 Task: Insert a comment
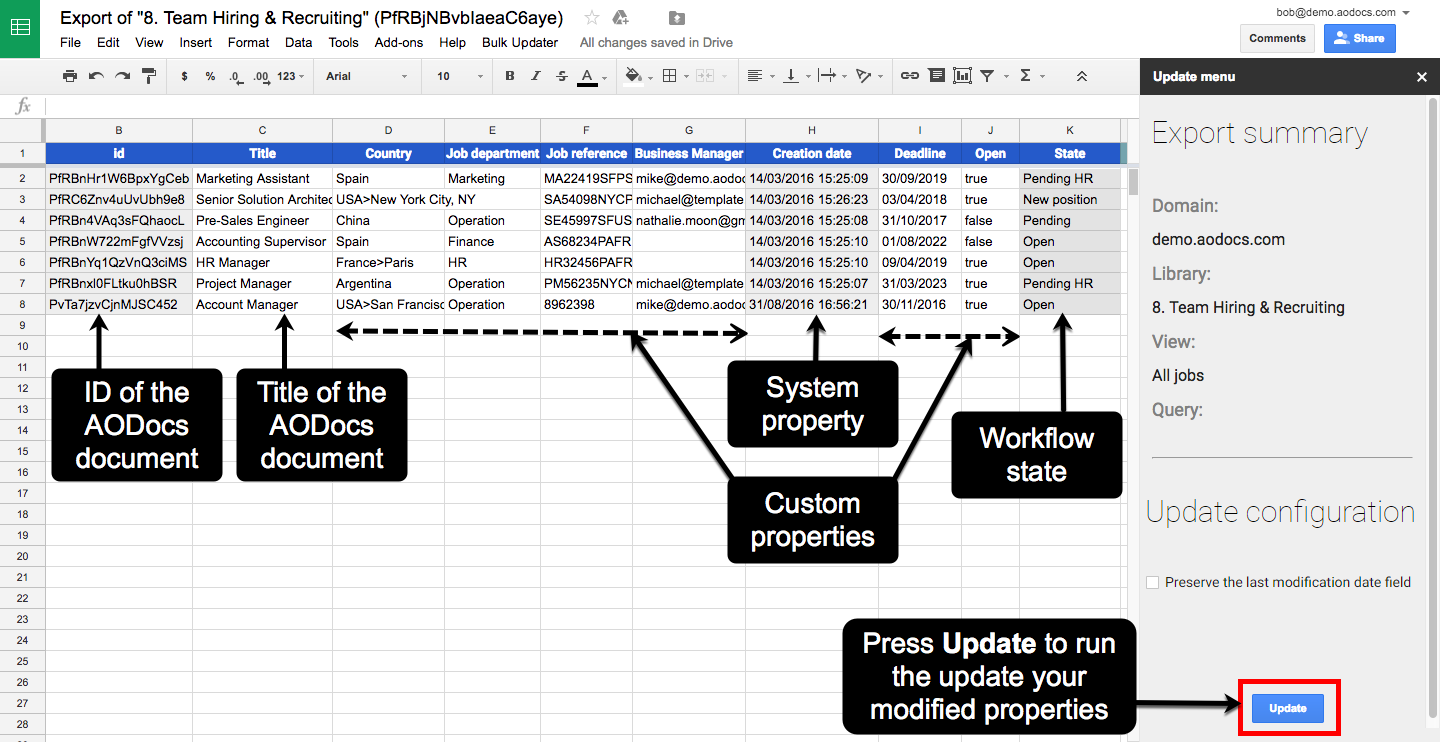pos(936,76)
